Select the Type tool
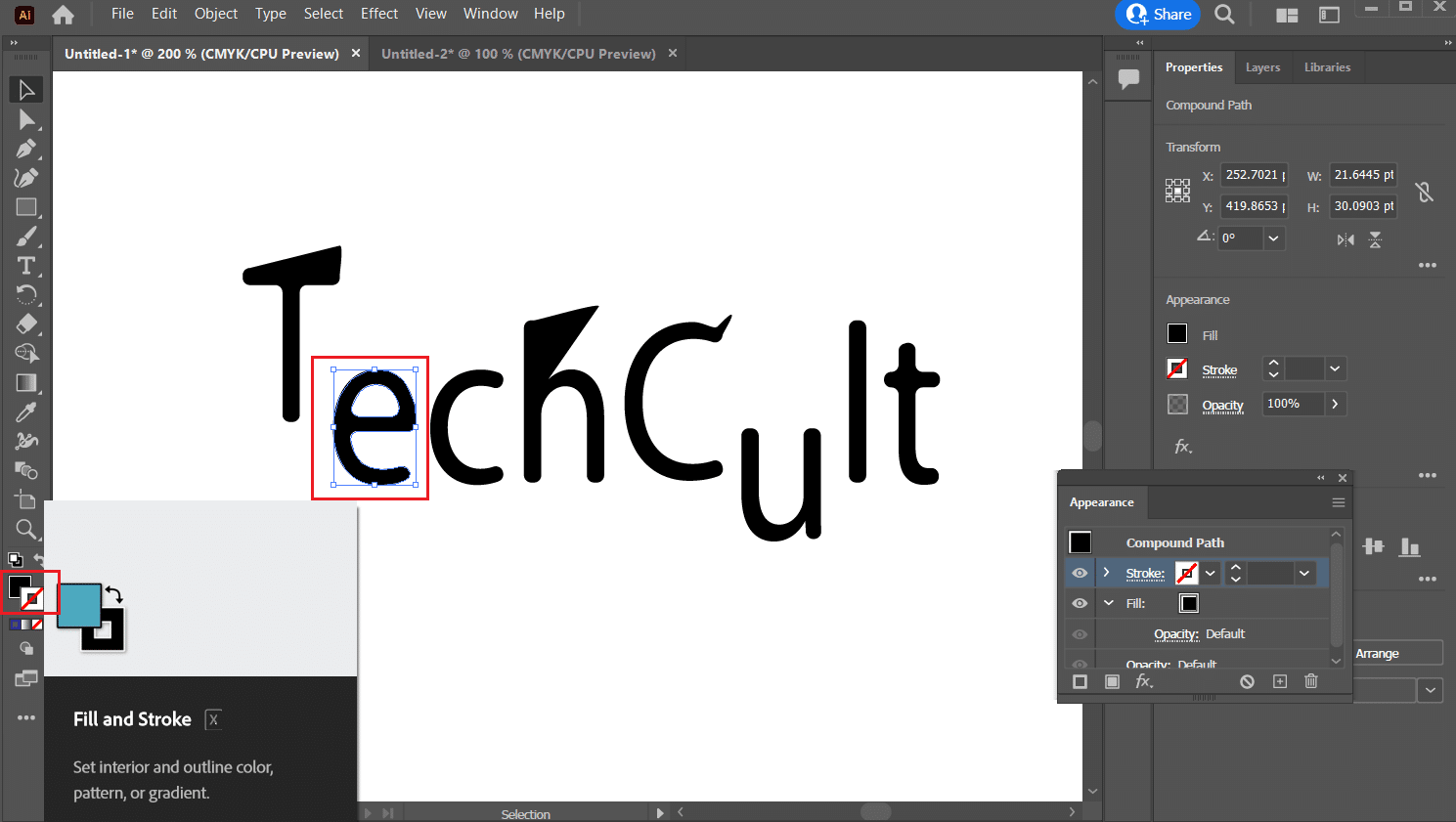1456x822 pixels. click(26, 266)
